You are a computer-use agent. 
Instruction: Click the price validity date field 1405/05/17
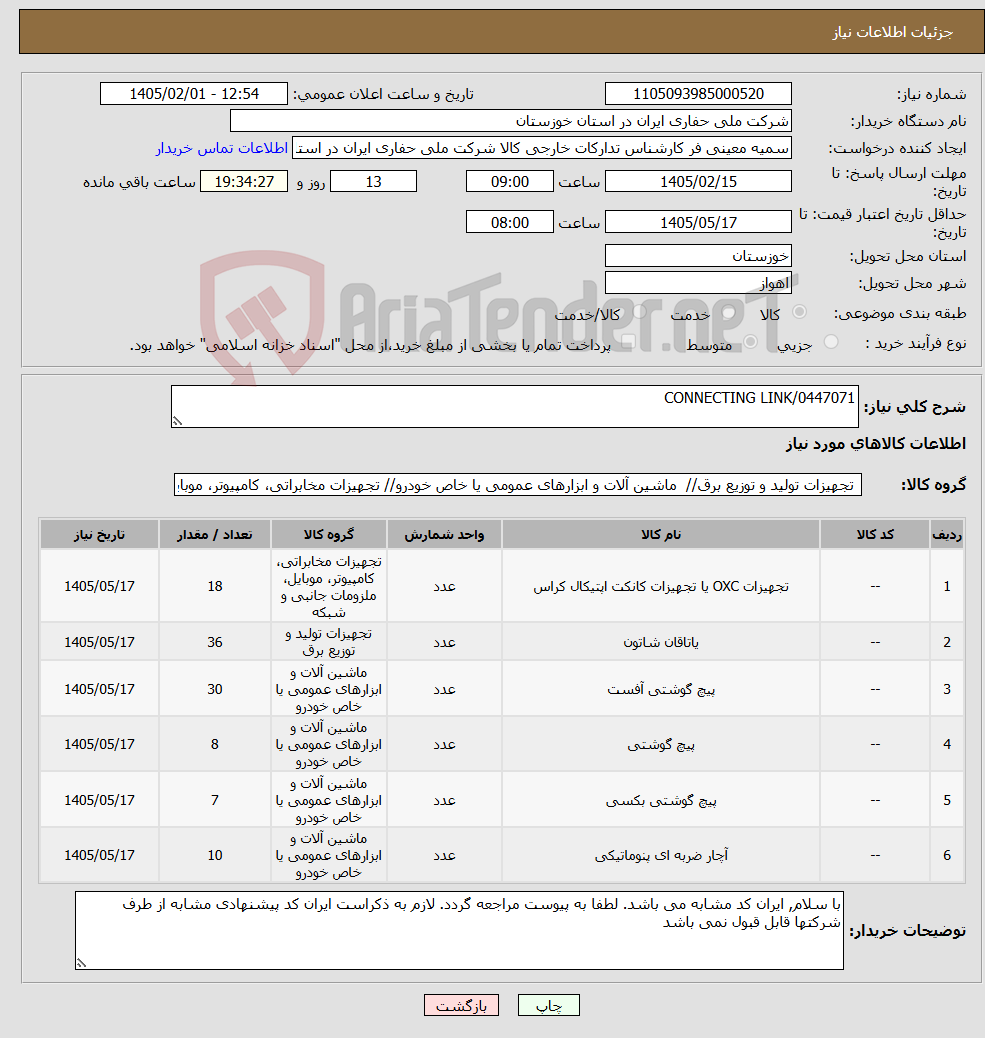(x=698, y=222)
